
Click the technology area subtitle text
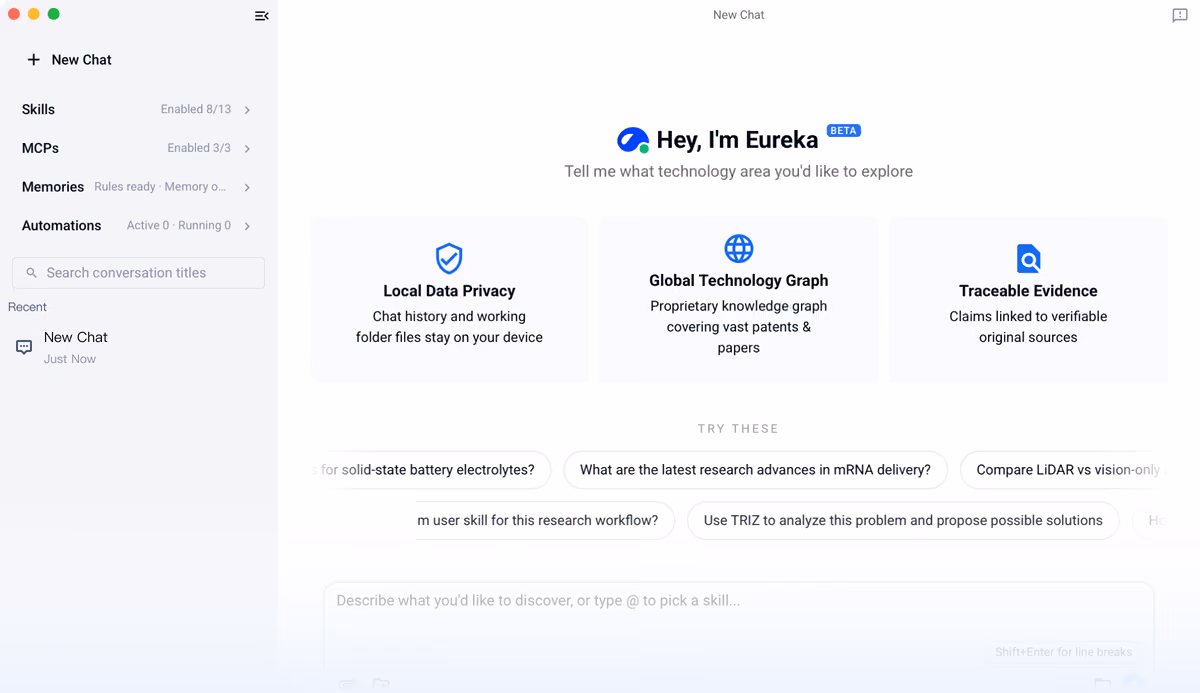click(x=738, y=172)
